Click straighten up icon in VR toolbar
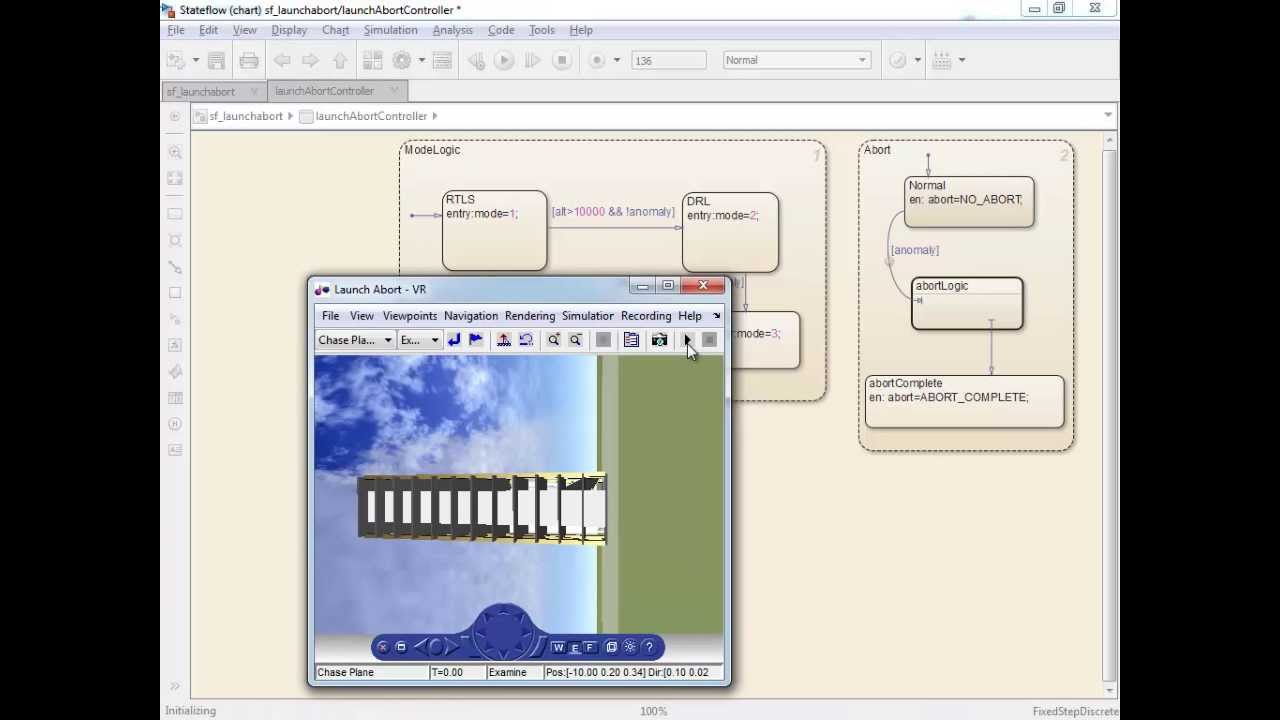Screen dimensions: 1280x720 pos(504,340)
